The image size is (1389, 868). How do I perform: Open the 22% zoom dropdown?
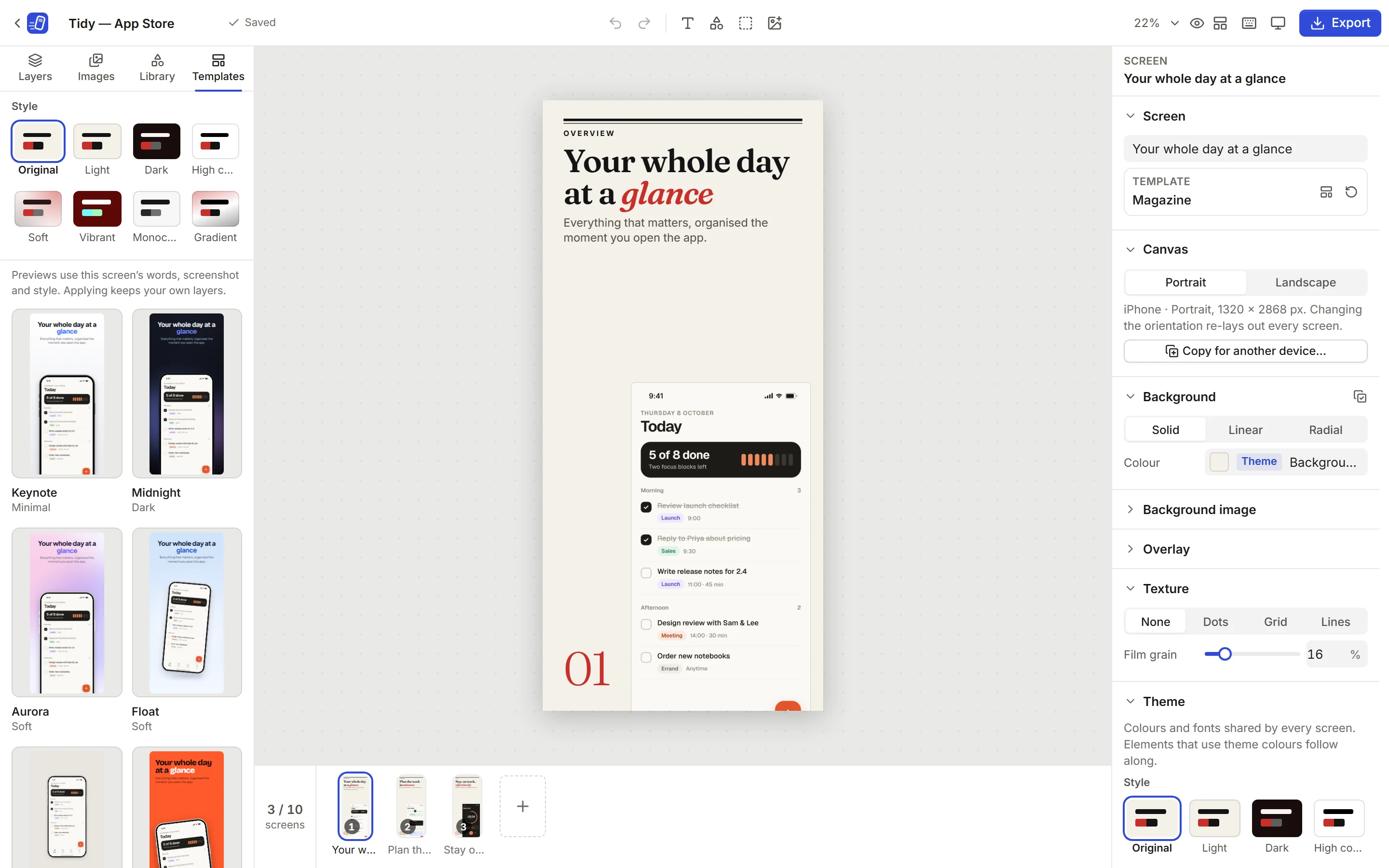tap(1157, 23)
